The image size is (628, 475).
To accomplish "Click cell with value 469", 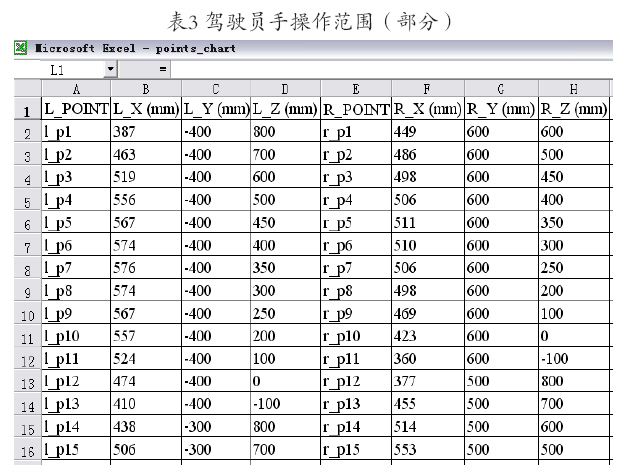I will click(428, 313).
